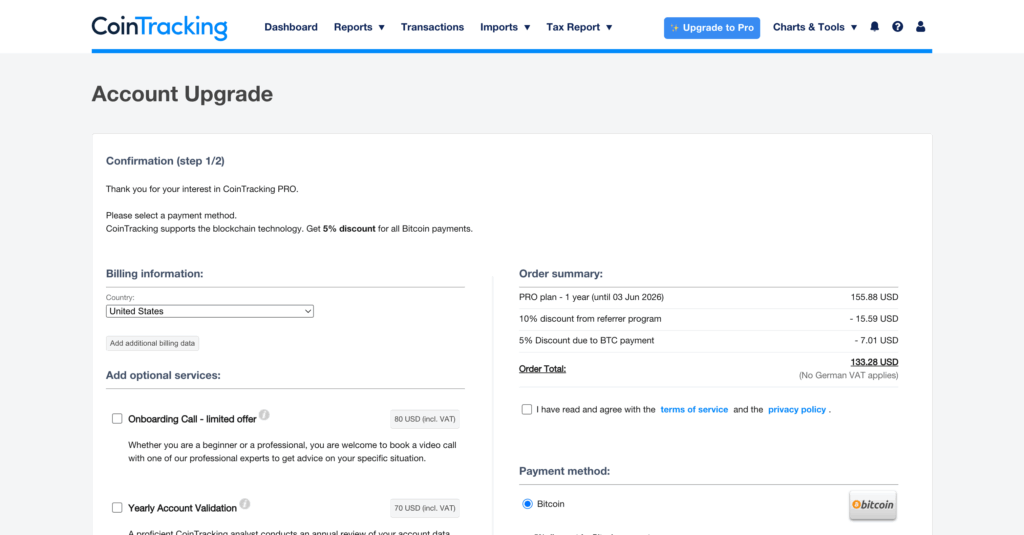Screen dimensions: 1024x535
Task: Go to Dashboard
Action: click(291, 27)
